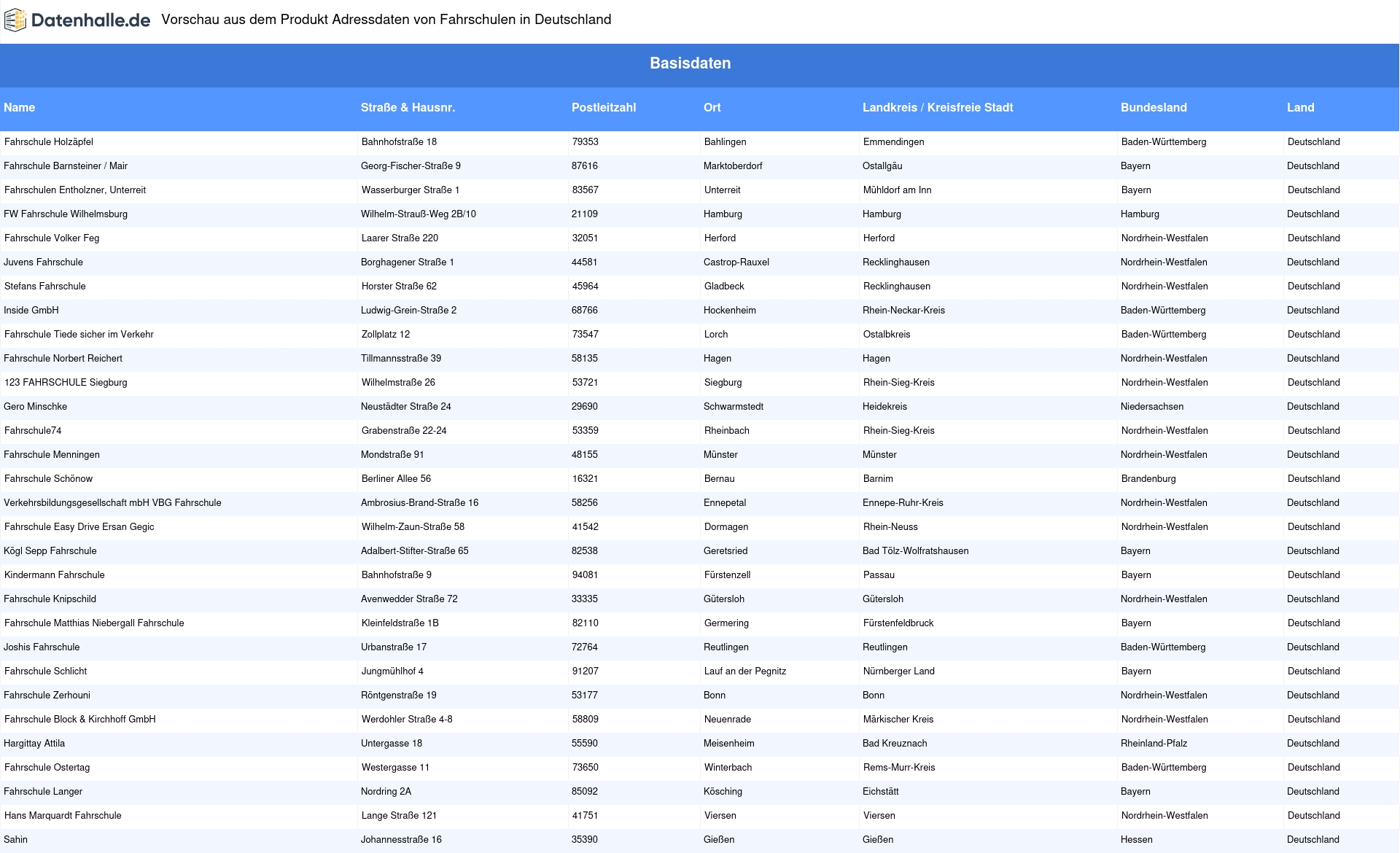Click the town Lauf an der Pegnitz

tap(745, 671)
